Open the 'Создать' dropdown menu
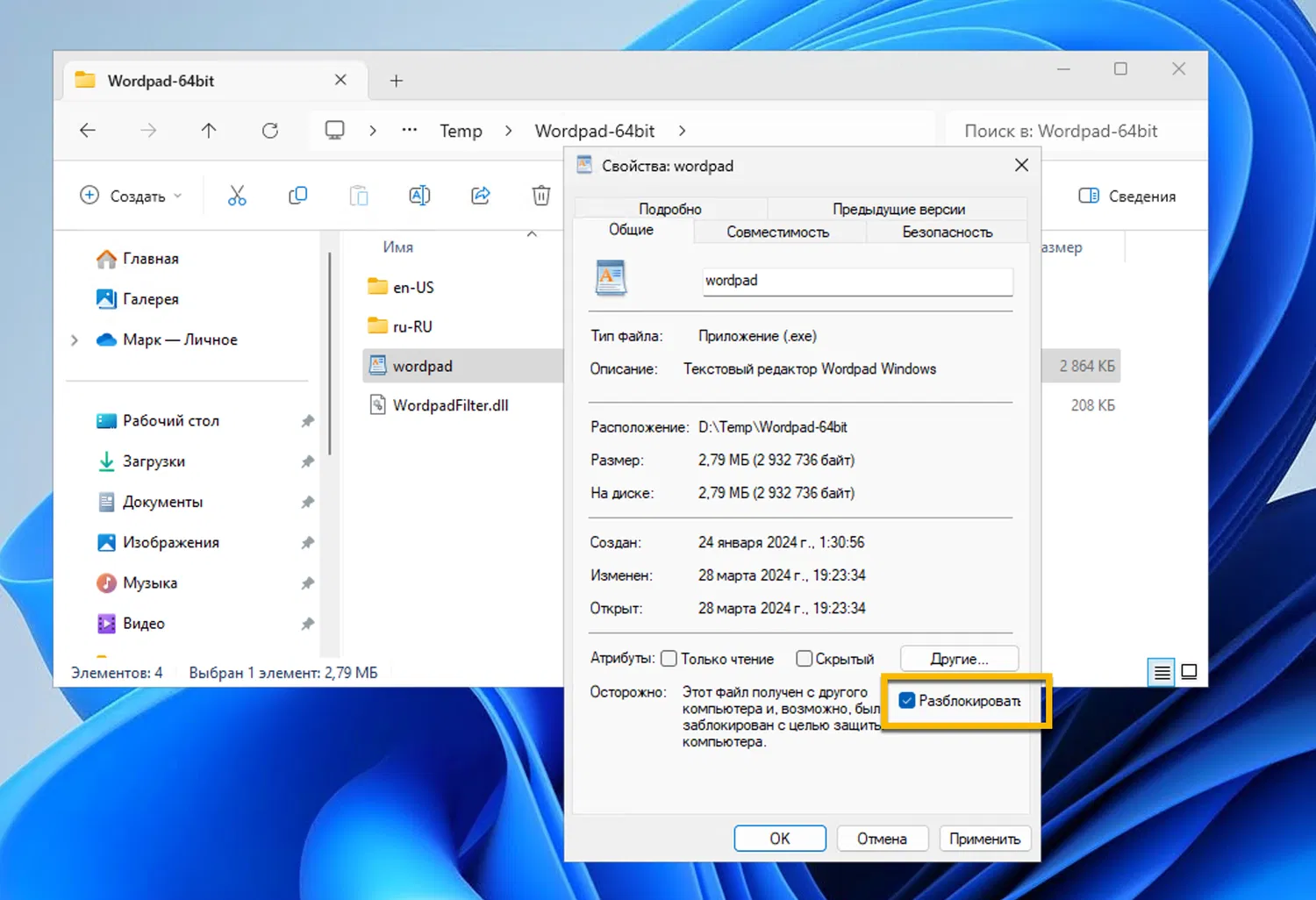 click(x=131, y=196)
